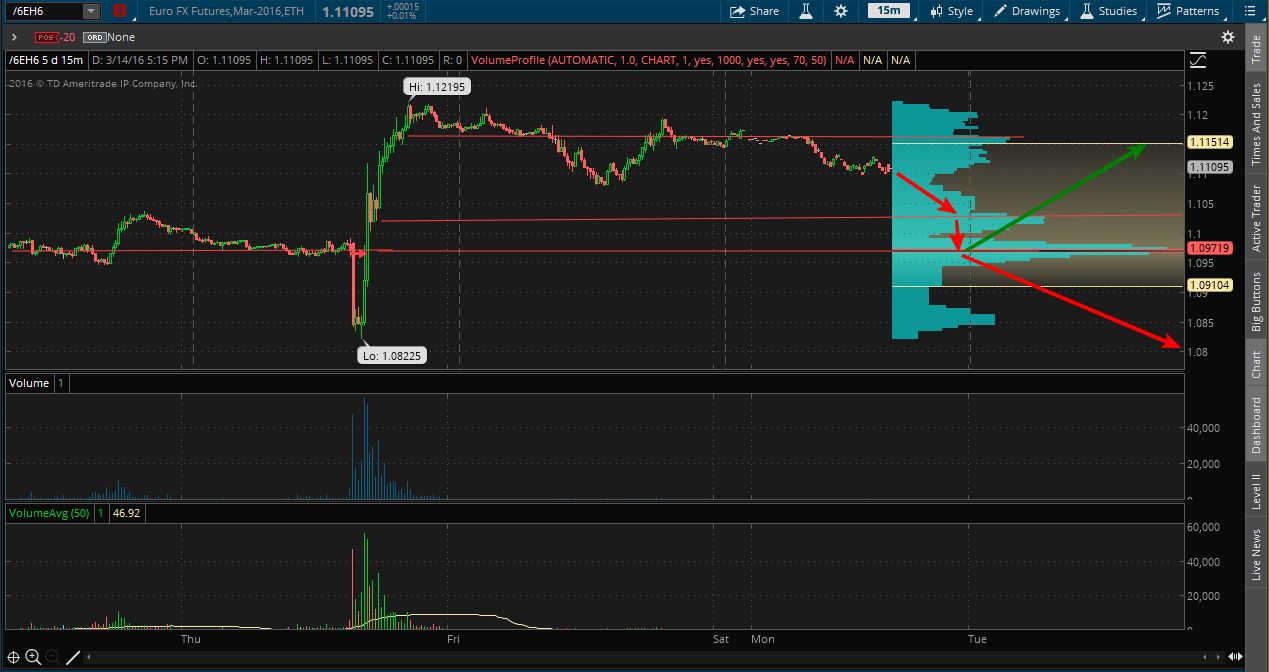Click the H: 1.11095 high value
1269x672 pixels.
[x=285, y=60]
